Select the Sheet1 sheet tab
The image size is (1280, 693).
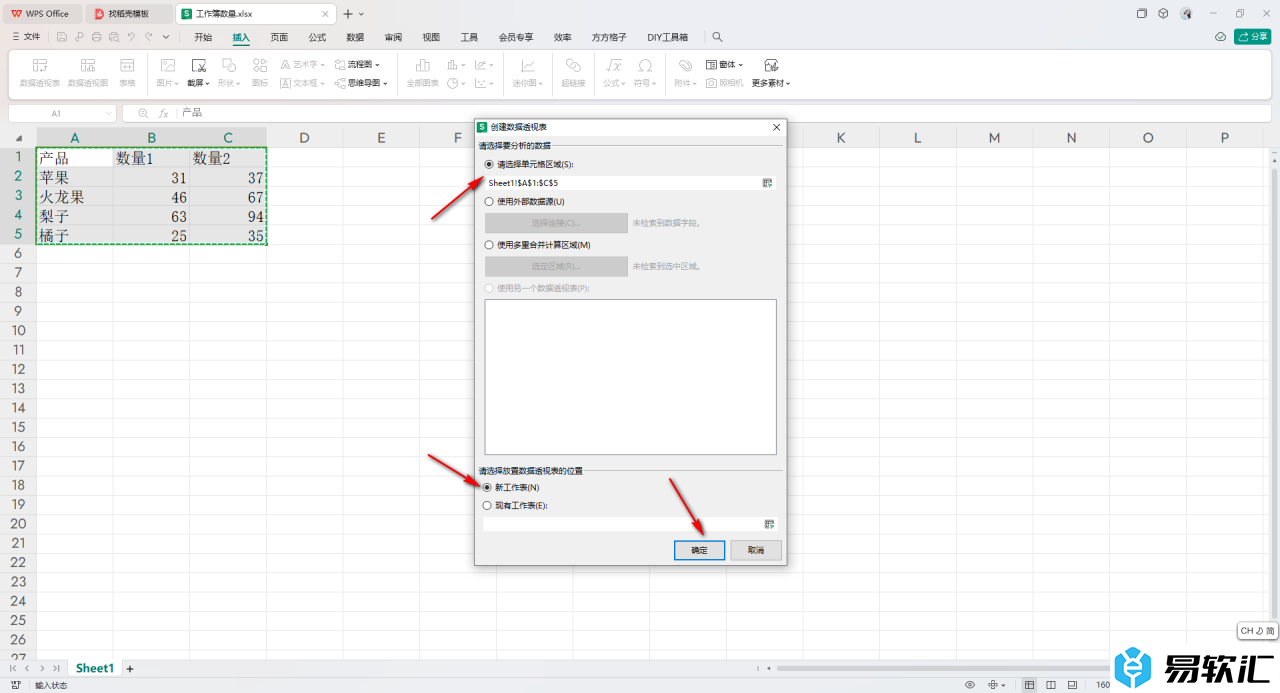point(95,668)
